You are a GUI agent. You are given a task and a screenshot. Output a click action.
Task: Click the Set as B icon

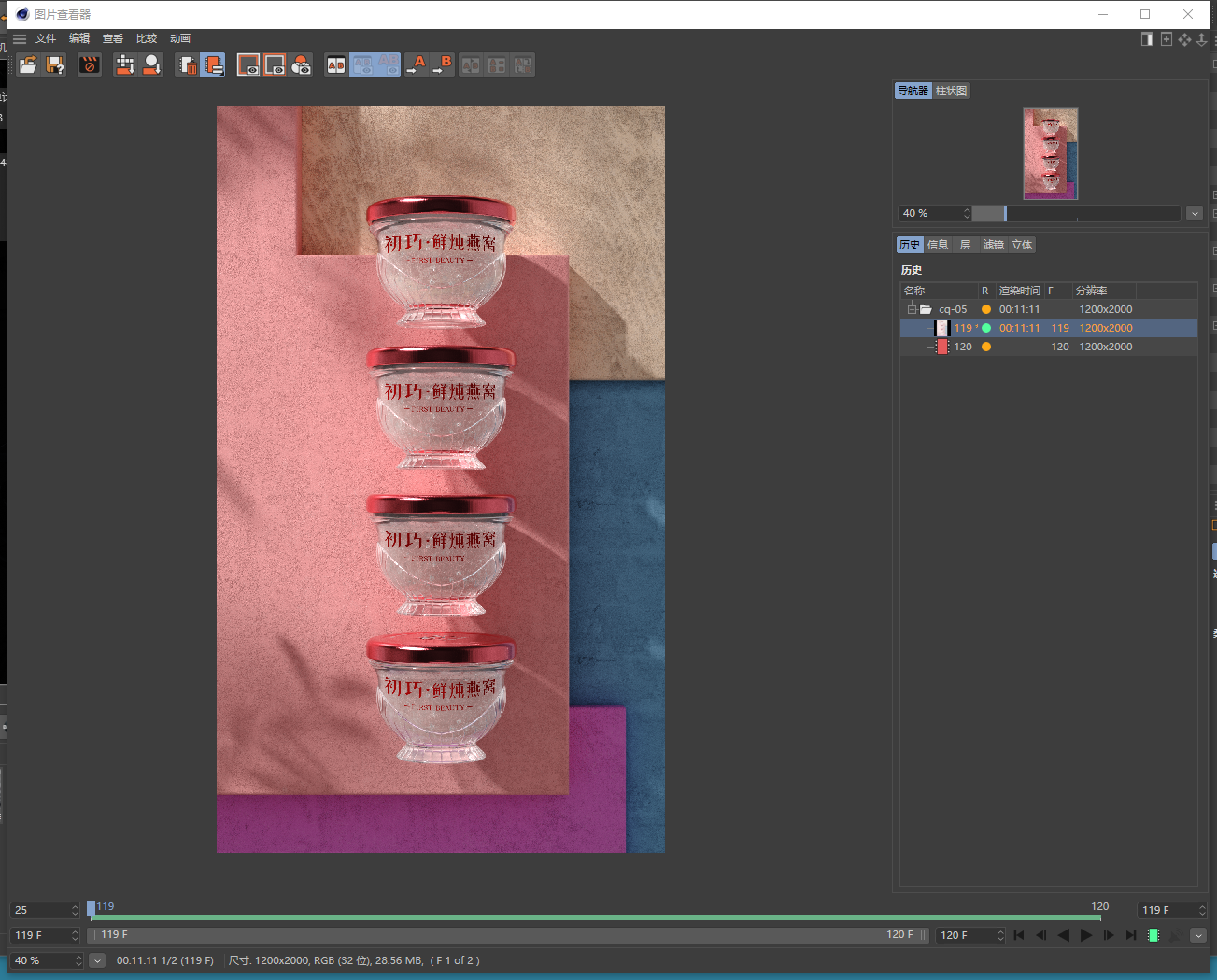coord(443,64)
